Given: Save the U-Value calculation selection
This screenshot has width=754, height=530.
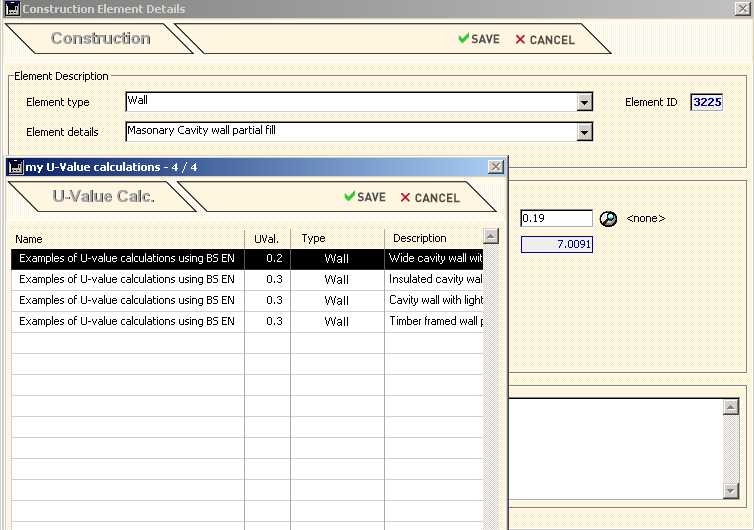Looking at the screenshot, I should 365,197.
